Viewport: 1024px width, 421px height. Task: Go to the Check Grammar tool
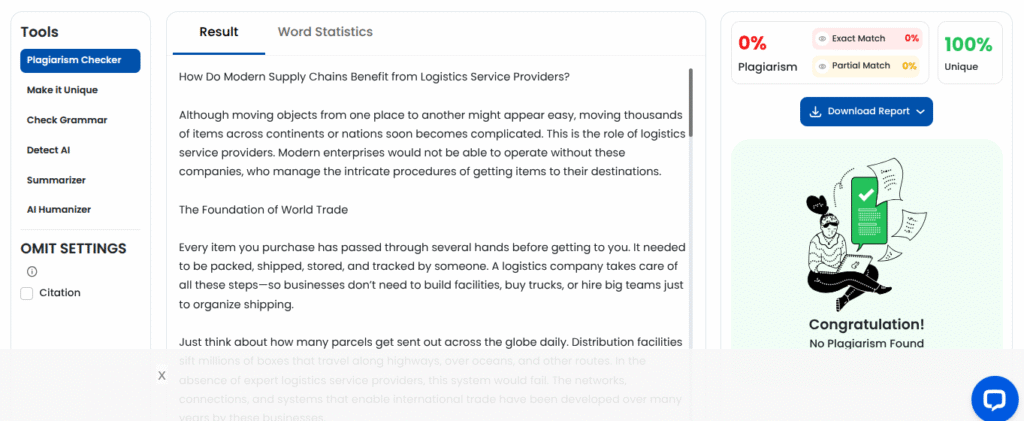[x=67, y=120]
